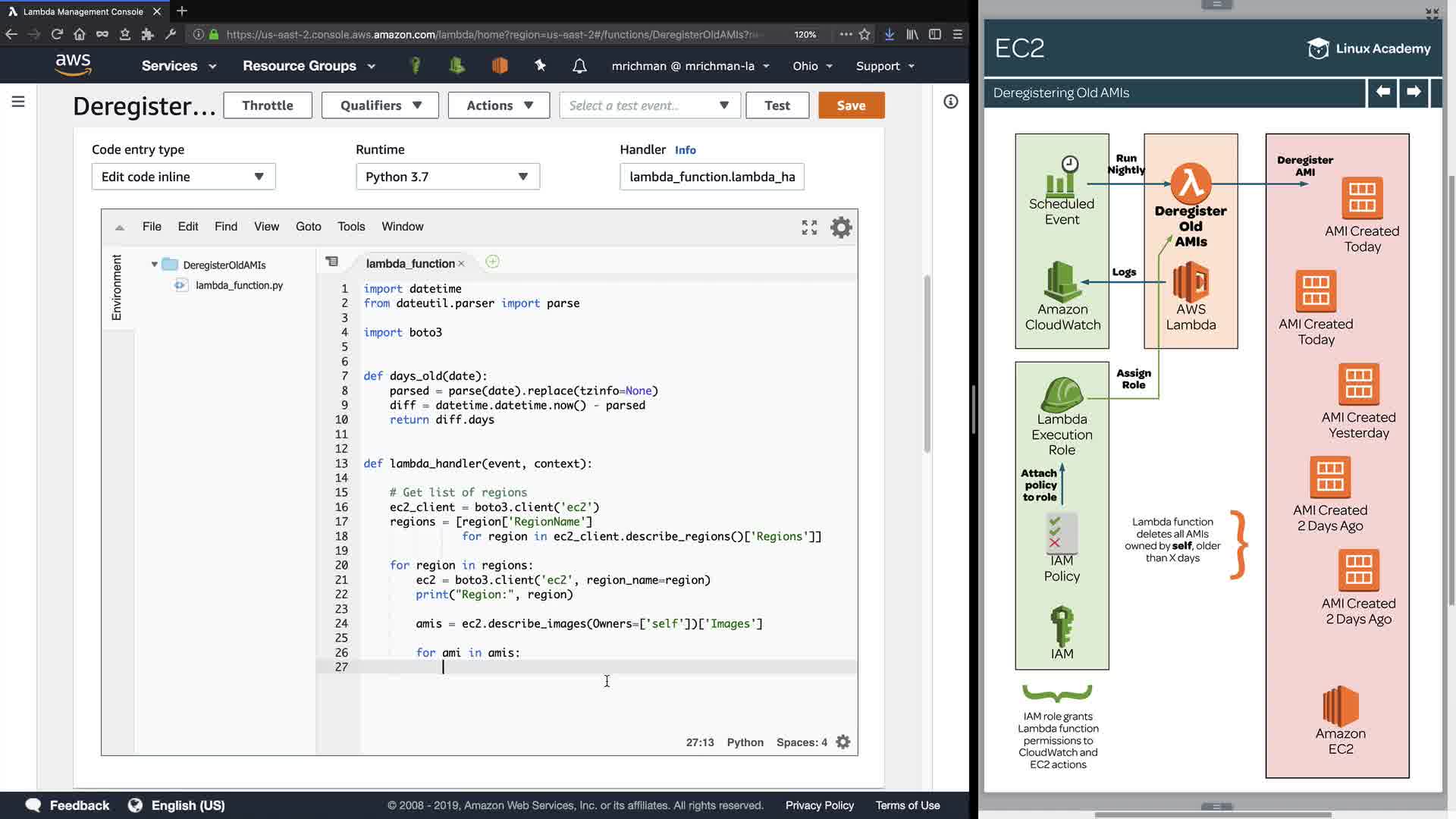Switch to lambda_function tab
The width and height of the screenshot is (1456, 819).
(409, 263)
